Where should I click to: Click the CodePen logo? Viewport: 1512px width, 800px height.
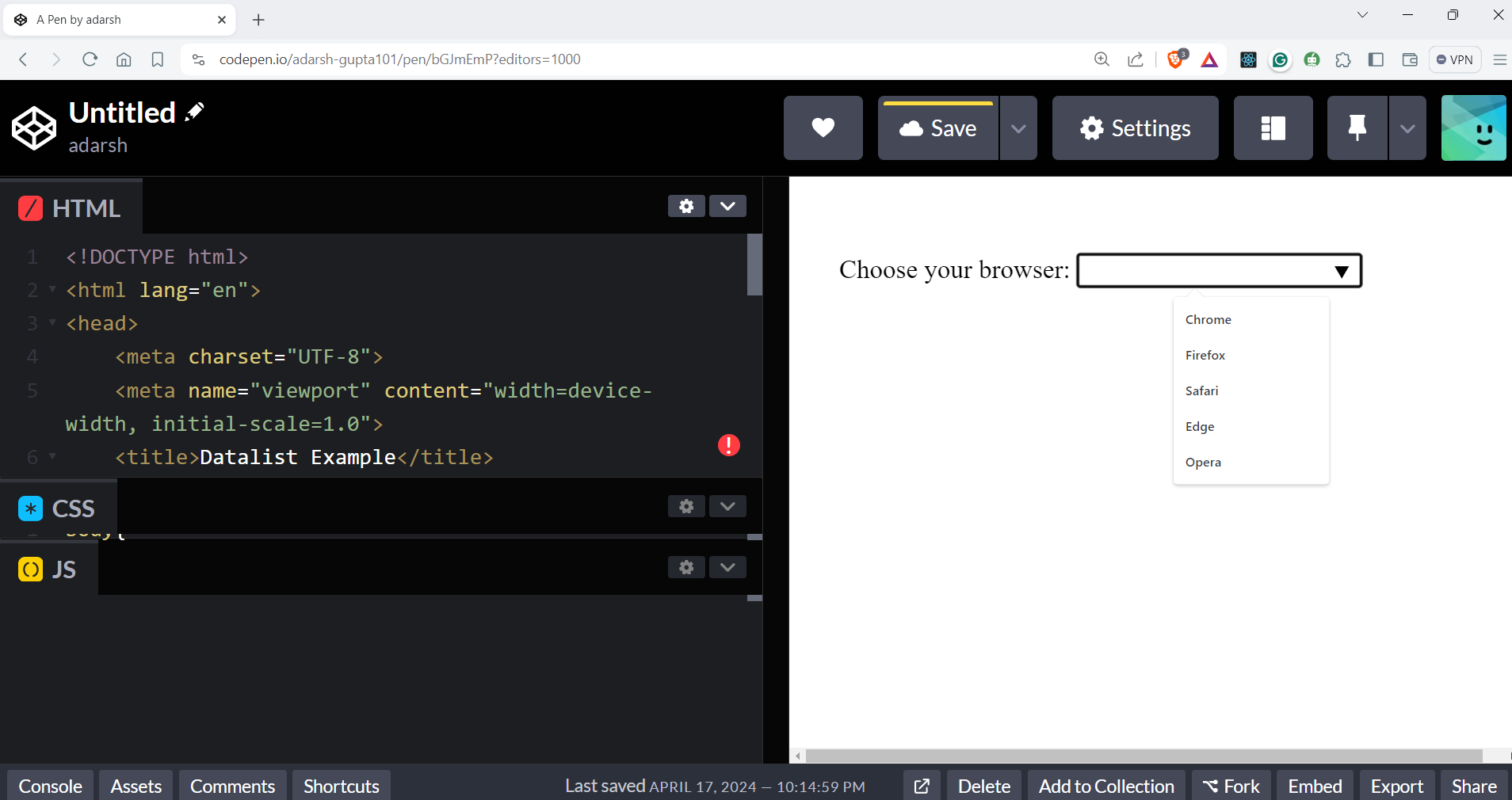[34, 128]
